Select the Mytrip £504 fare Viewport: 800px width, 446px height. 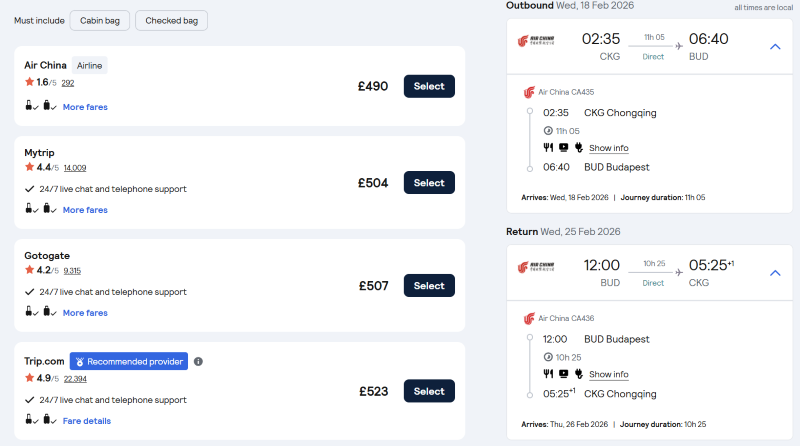pyautogui.click(x=429, y=183)
